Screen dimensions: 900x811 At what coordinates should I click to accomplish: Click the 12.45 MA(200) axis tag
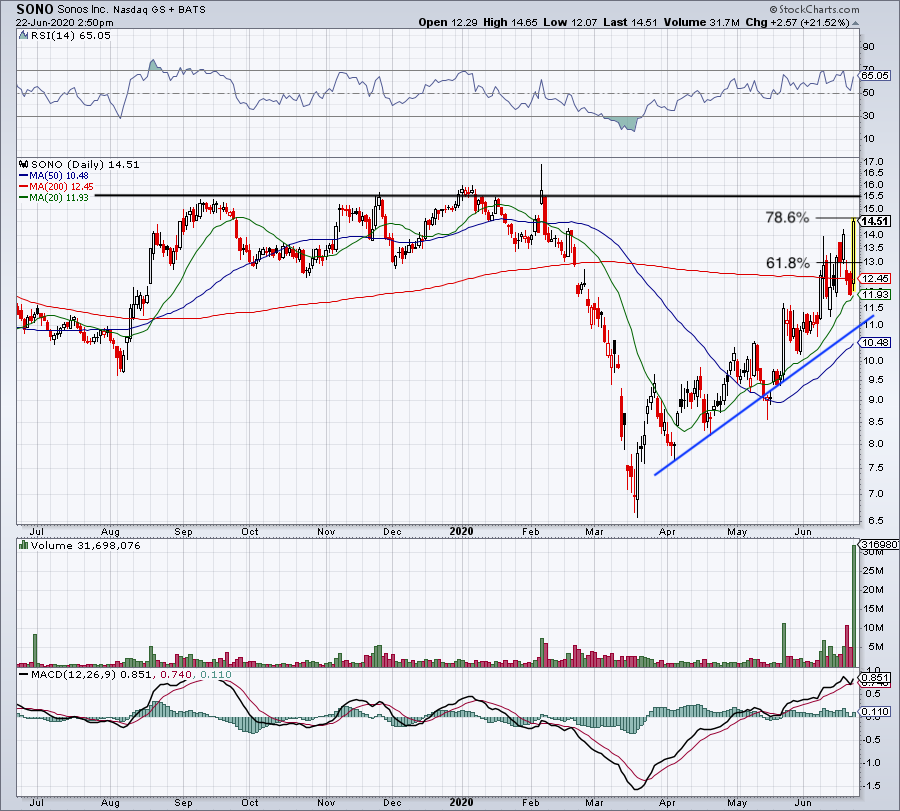pyautogui.click(x=875, y=278)
